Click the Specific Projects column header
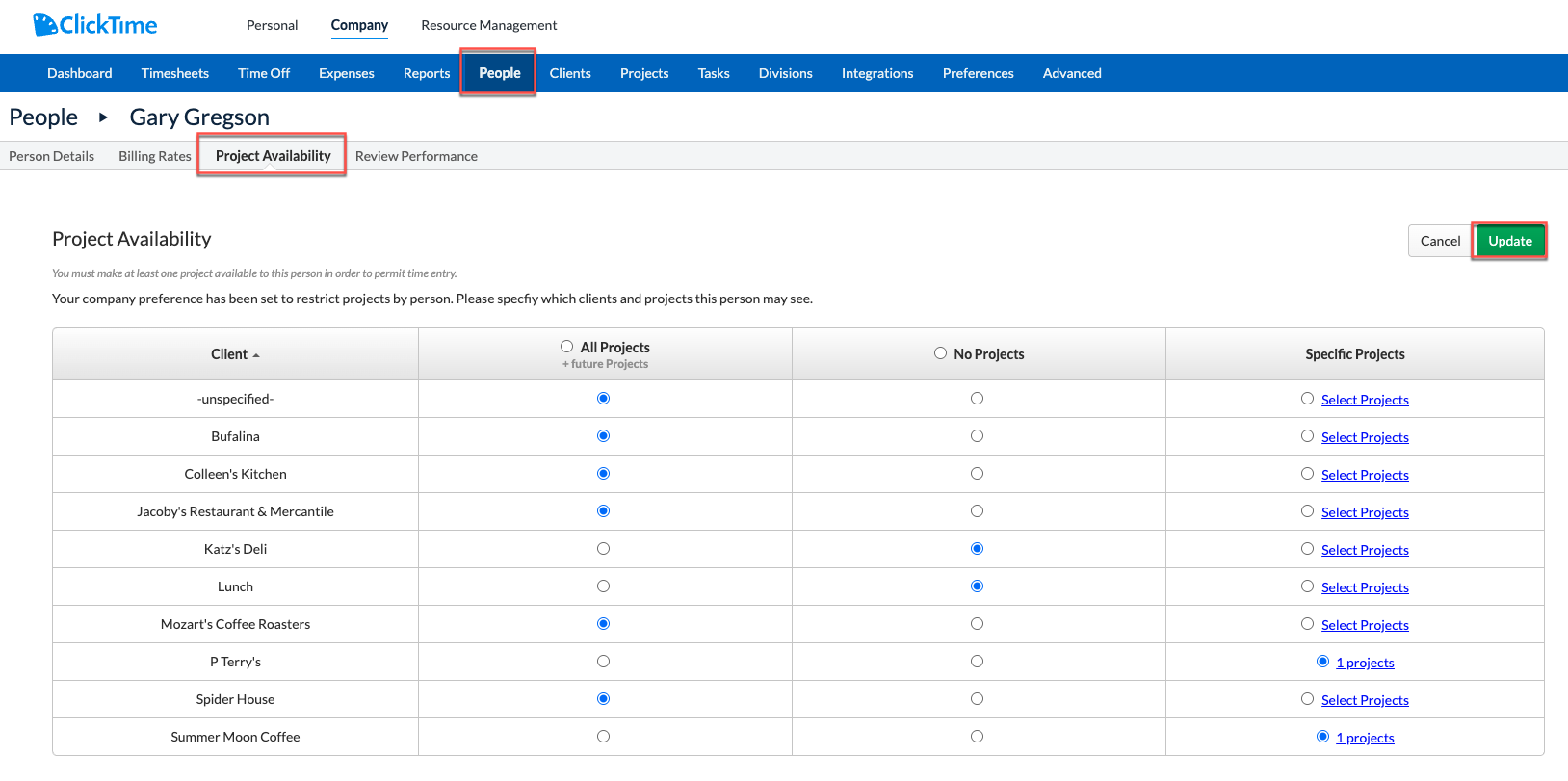 coord(1354,354)
